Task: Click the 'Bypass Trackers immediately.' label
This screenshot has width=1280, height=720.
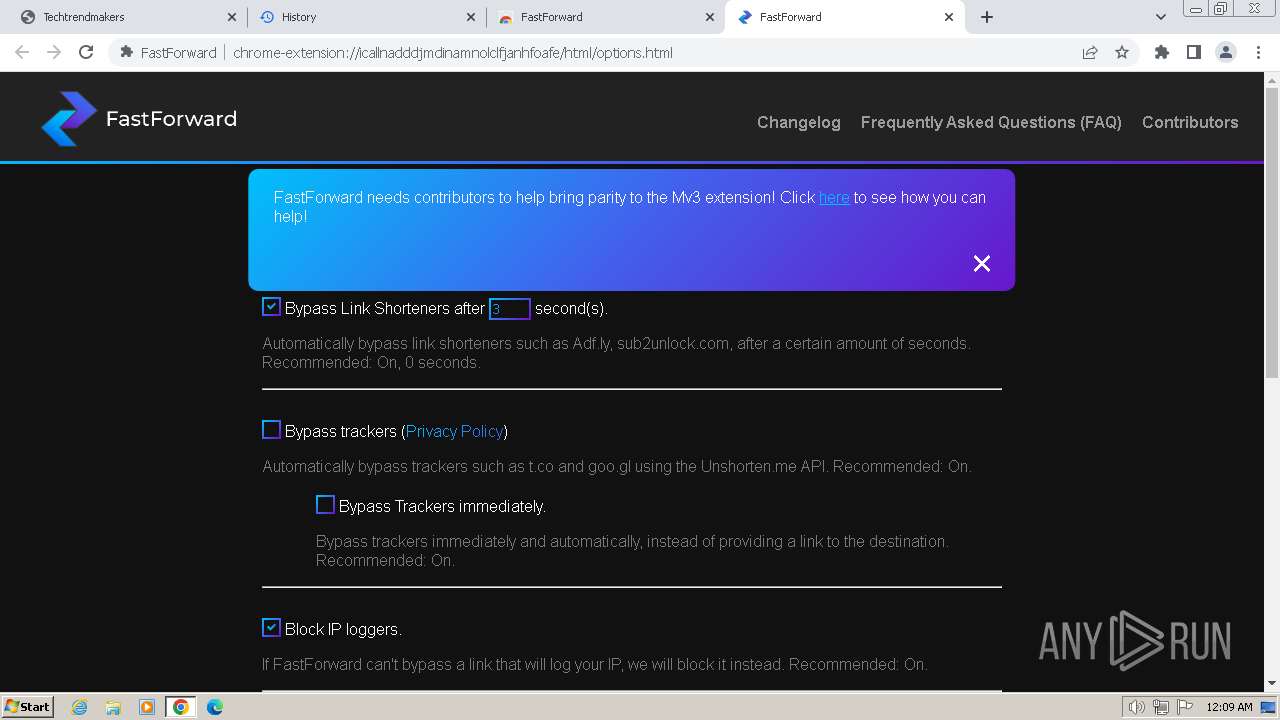Action: (442, 507)
